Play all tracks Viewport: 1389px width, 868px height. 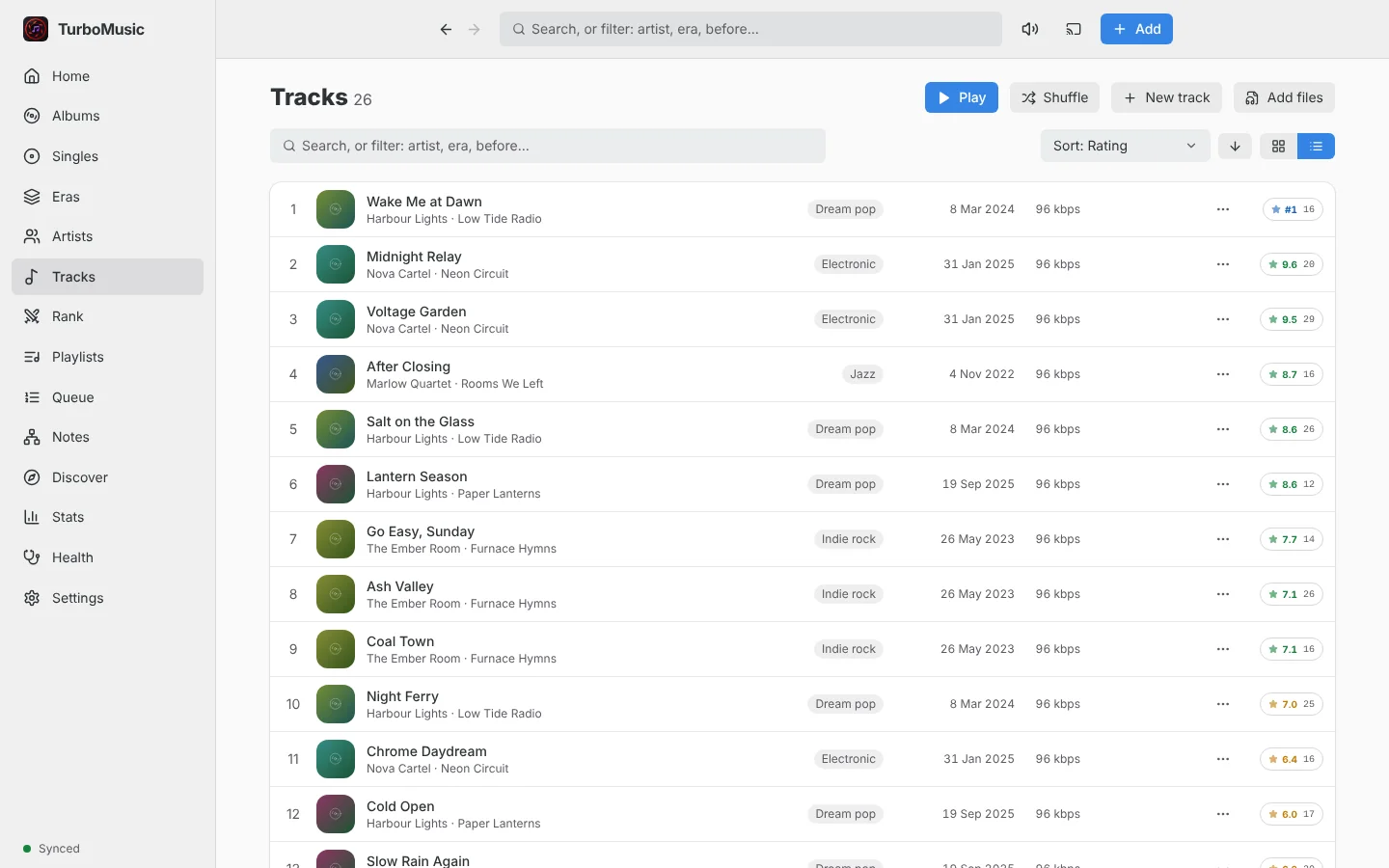click(x=961, y=97)
